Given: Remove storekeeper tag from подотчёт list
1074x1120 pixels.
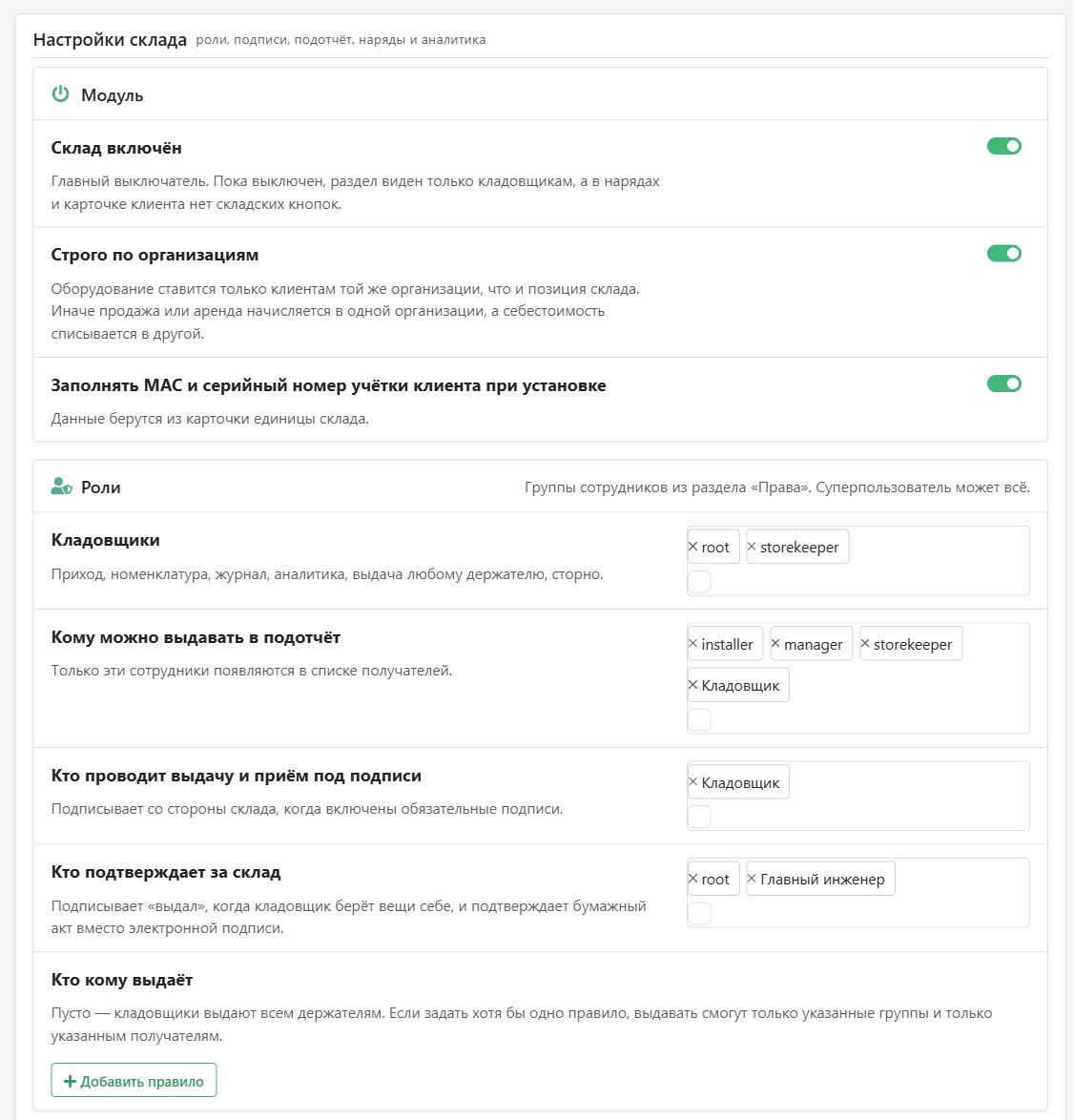Looking at the screenshot, I should pos(865,644).
